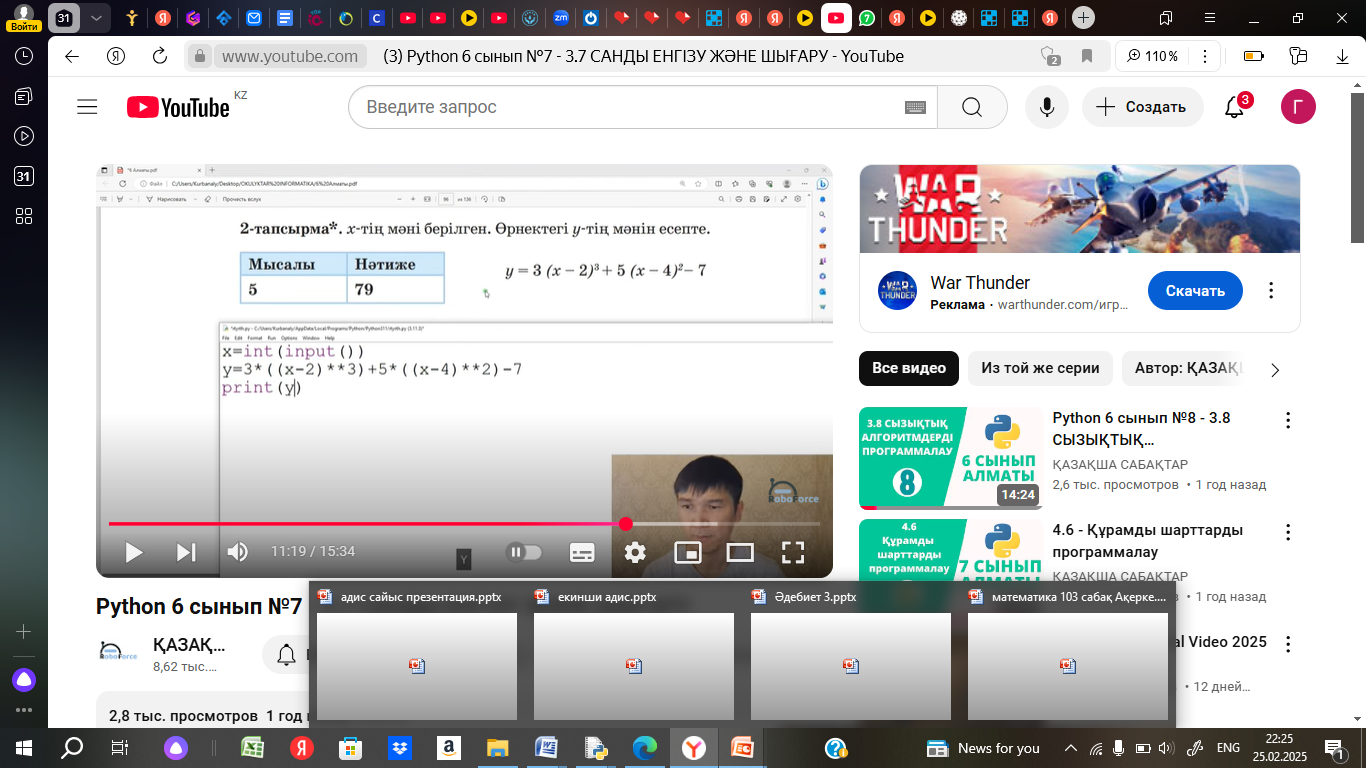Open the Создать create menu
The image size is (1366, 768).
[1142, 107]
